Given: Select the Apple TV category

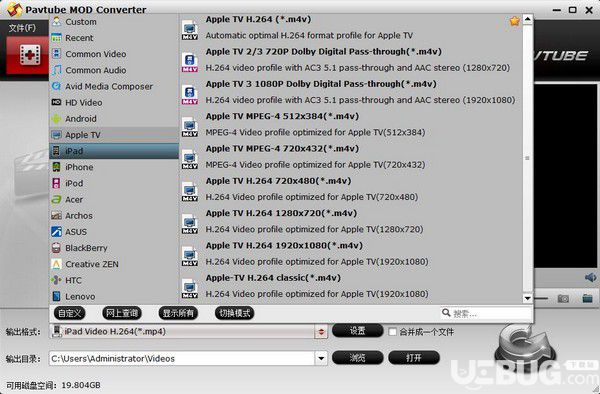Looking at the screenshot, I should coord(114,135).
